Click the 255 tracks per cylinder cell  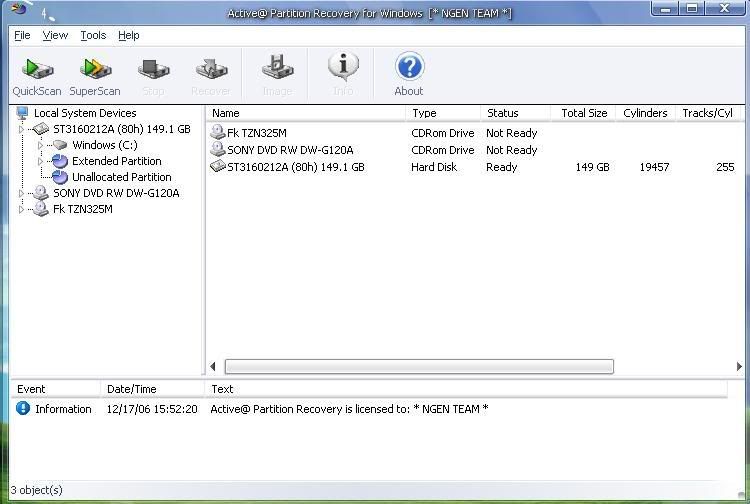(x=725, y=167)
